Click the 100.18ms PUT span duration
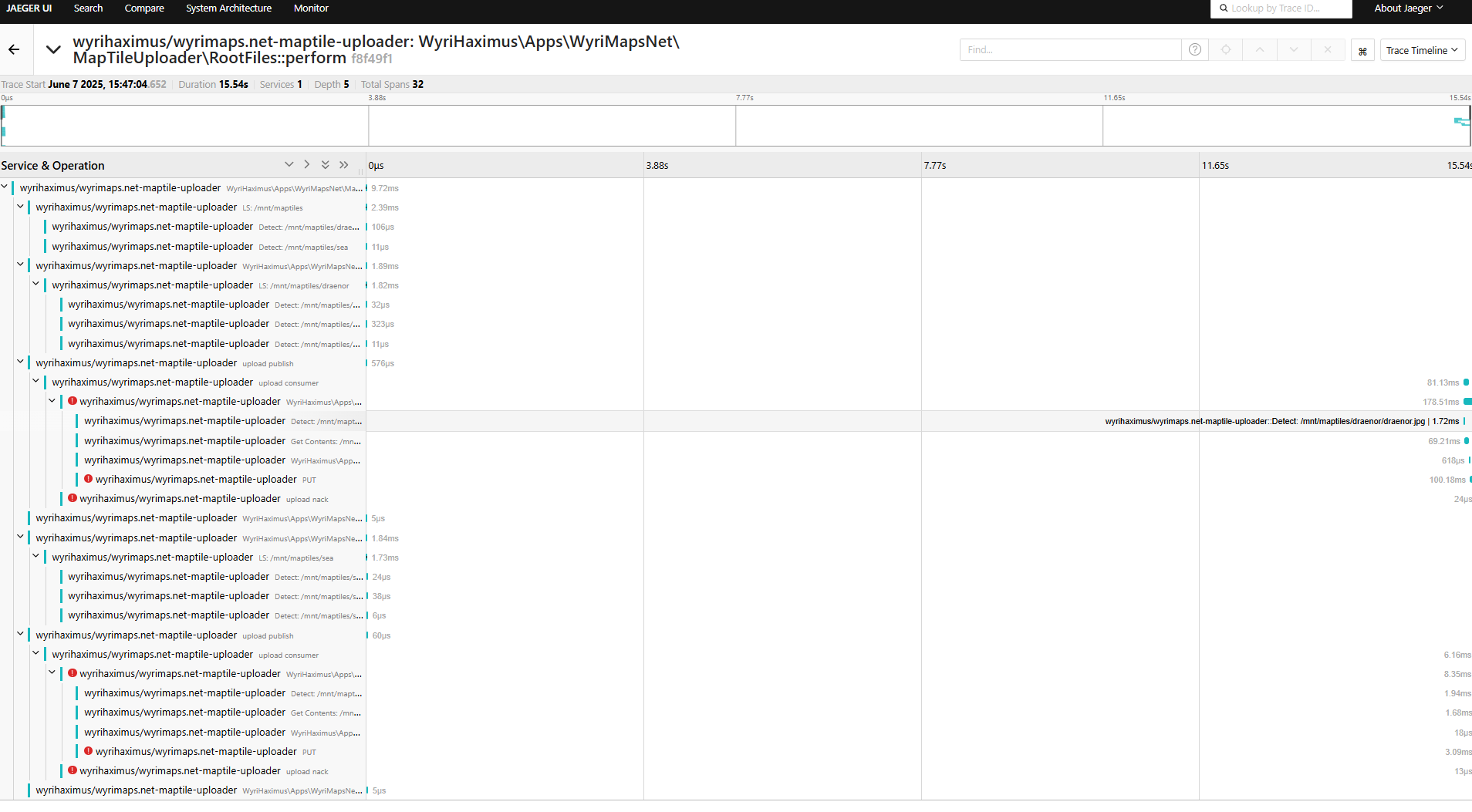The image size is (1472, 812). [x=1447, y=480]
